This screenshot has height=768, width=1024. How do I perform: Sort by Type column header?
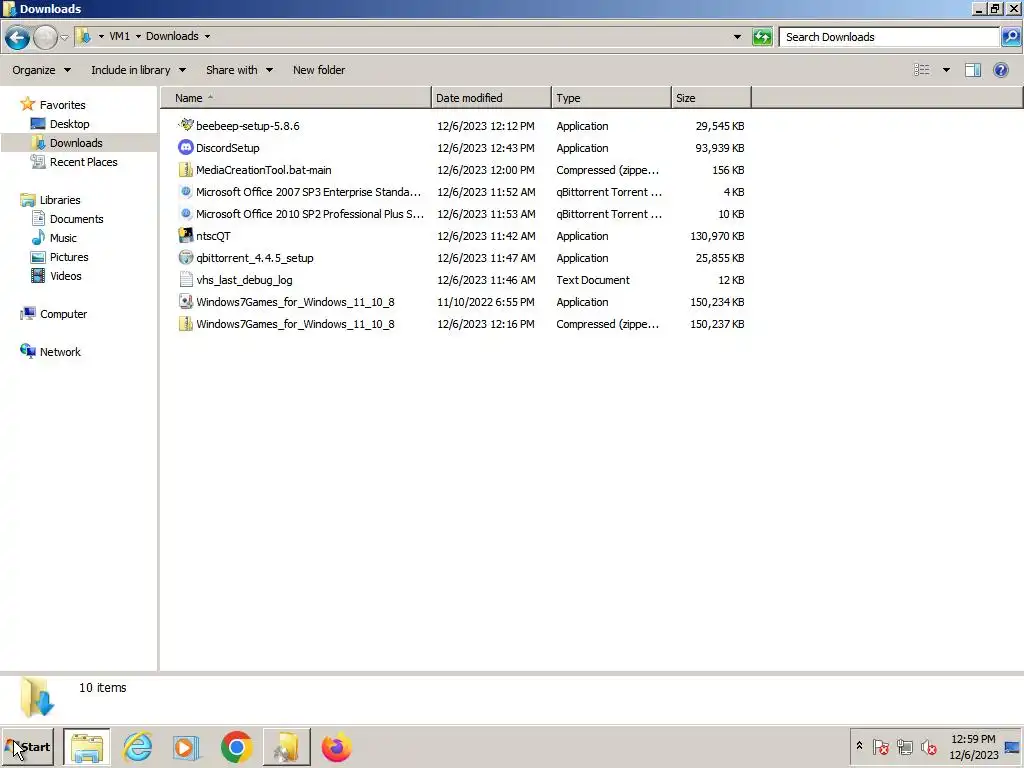pos(611,98)
